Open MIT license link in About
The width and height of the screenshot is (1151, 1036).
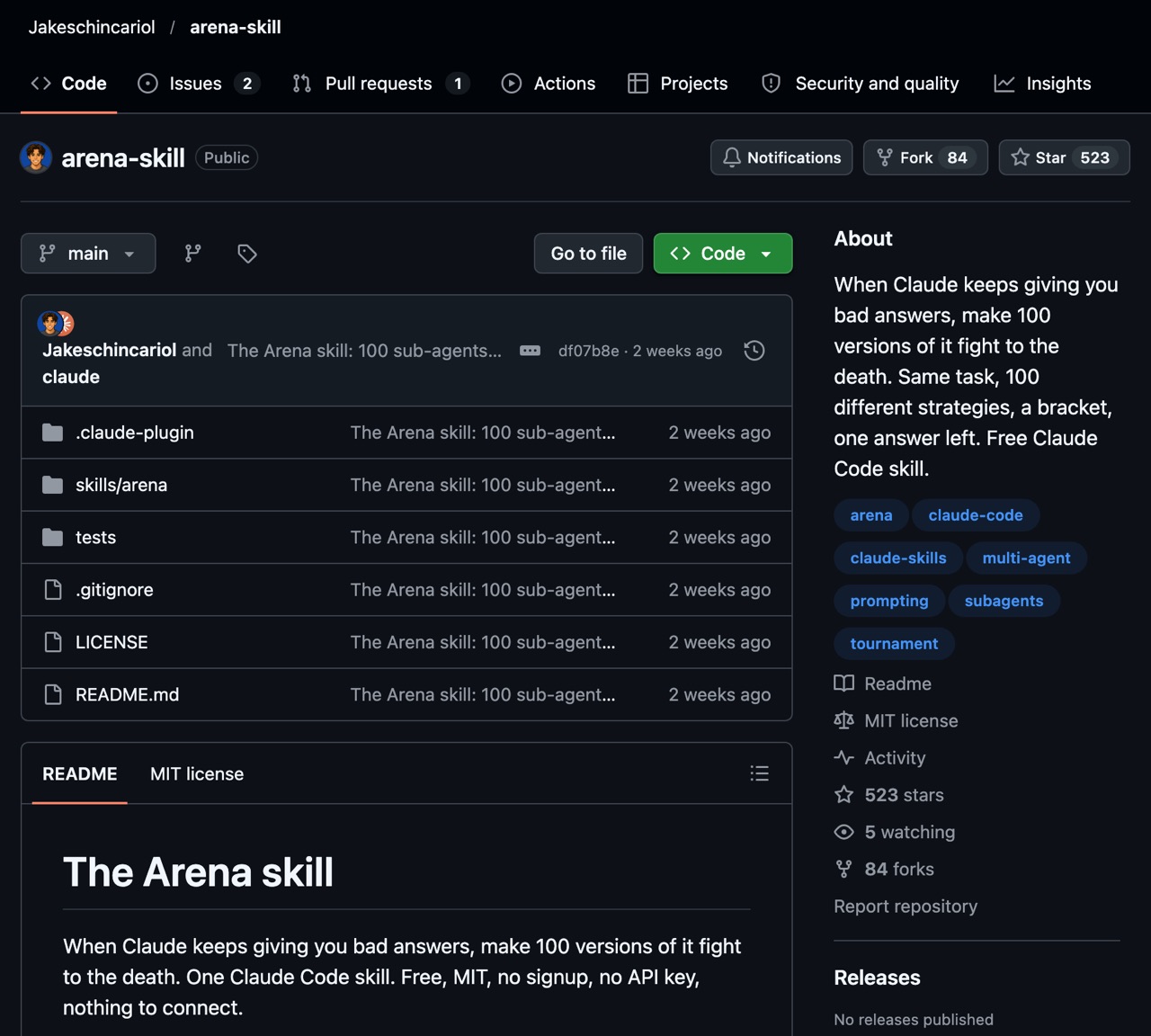coord(897,721)
